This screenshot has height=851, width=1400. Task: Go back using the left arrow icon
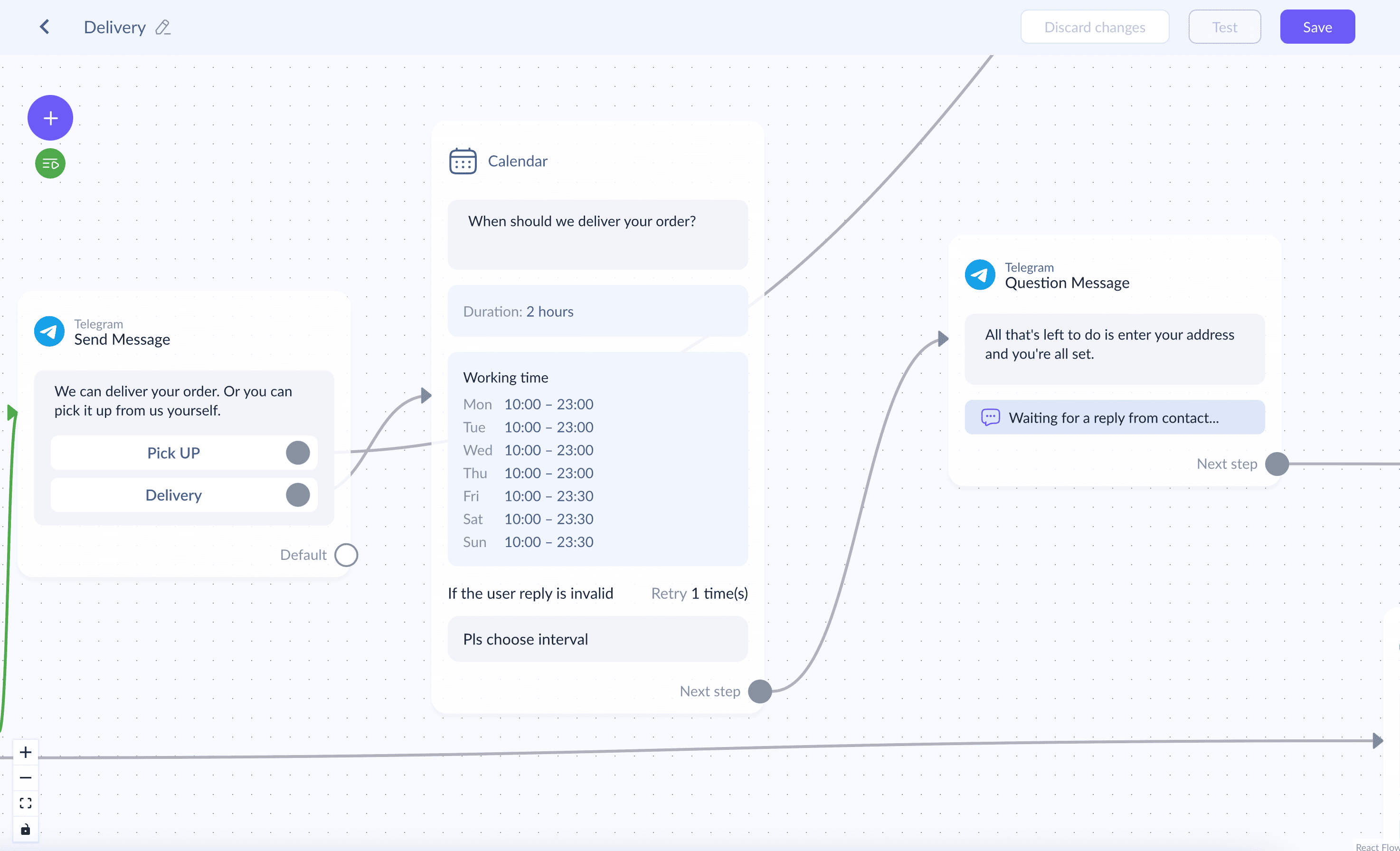pos(44,27)
